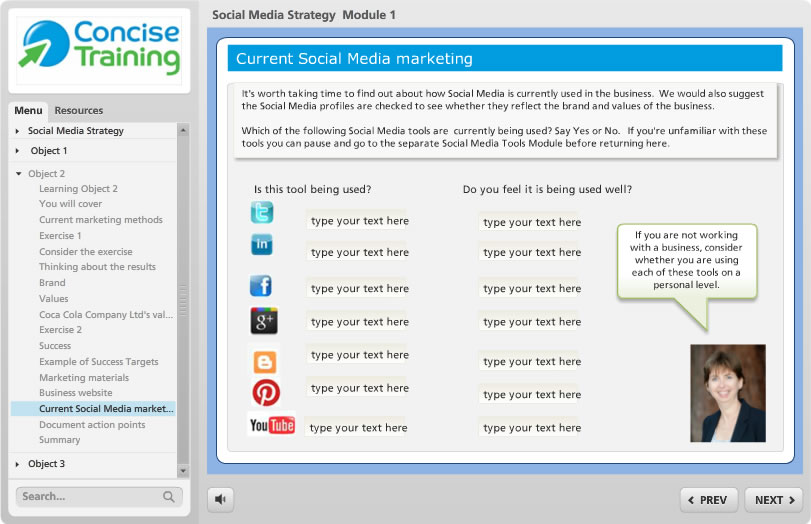This screenshot has height=524, width=811.
Task: Click the Blogger icon
Action: pos(264,362)
